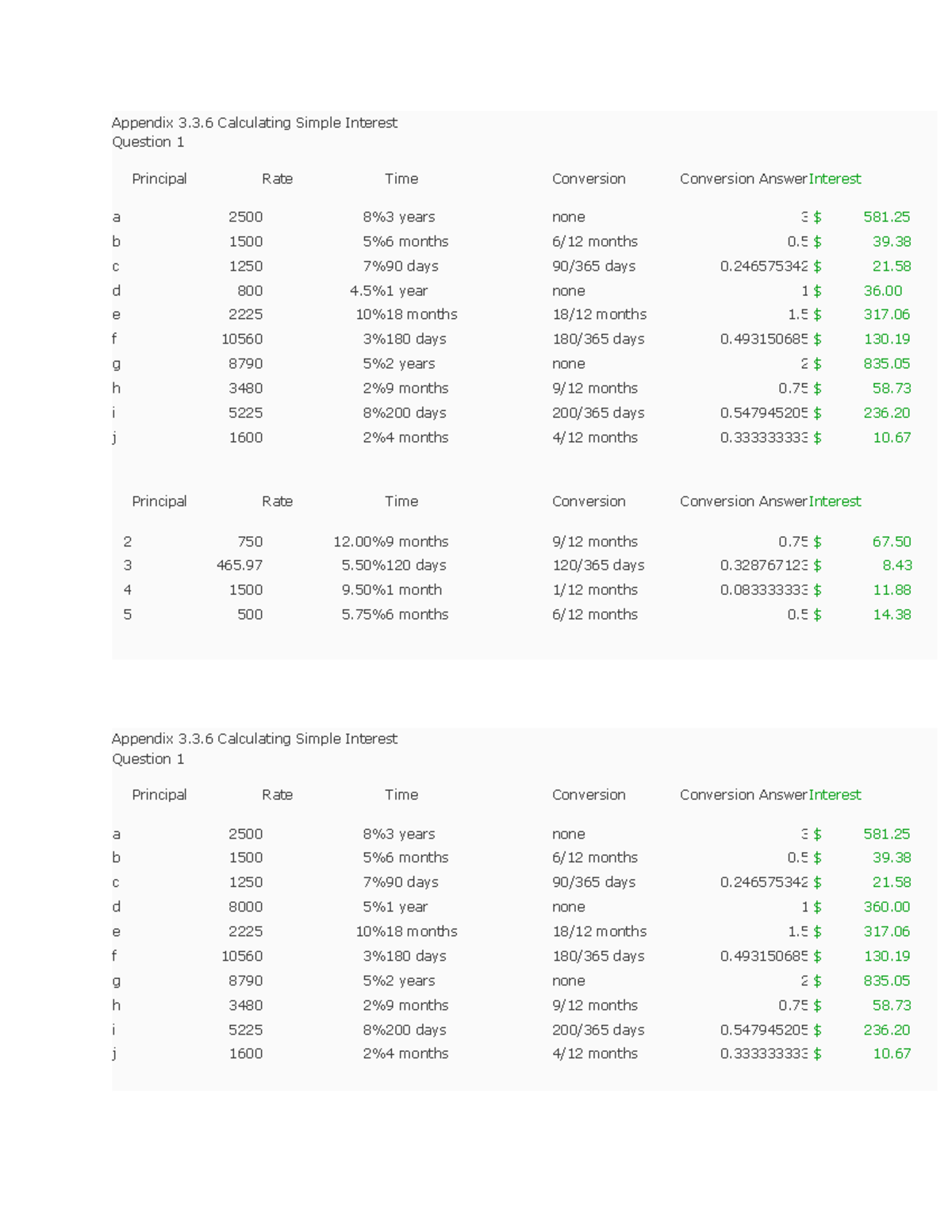Select the 1/12 months conversion cell

tap(594, 590)
